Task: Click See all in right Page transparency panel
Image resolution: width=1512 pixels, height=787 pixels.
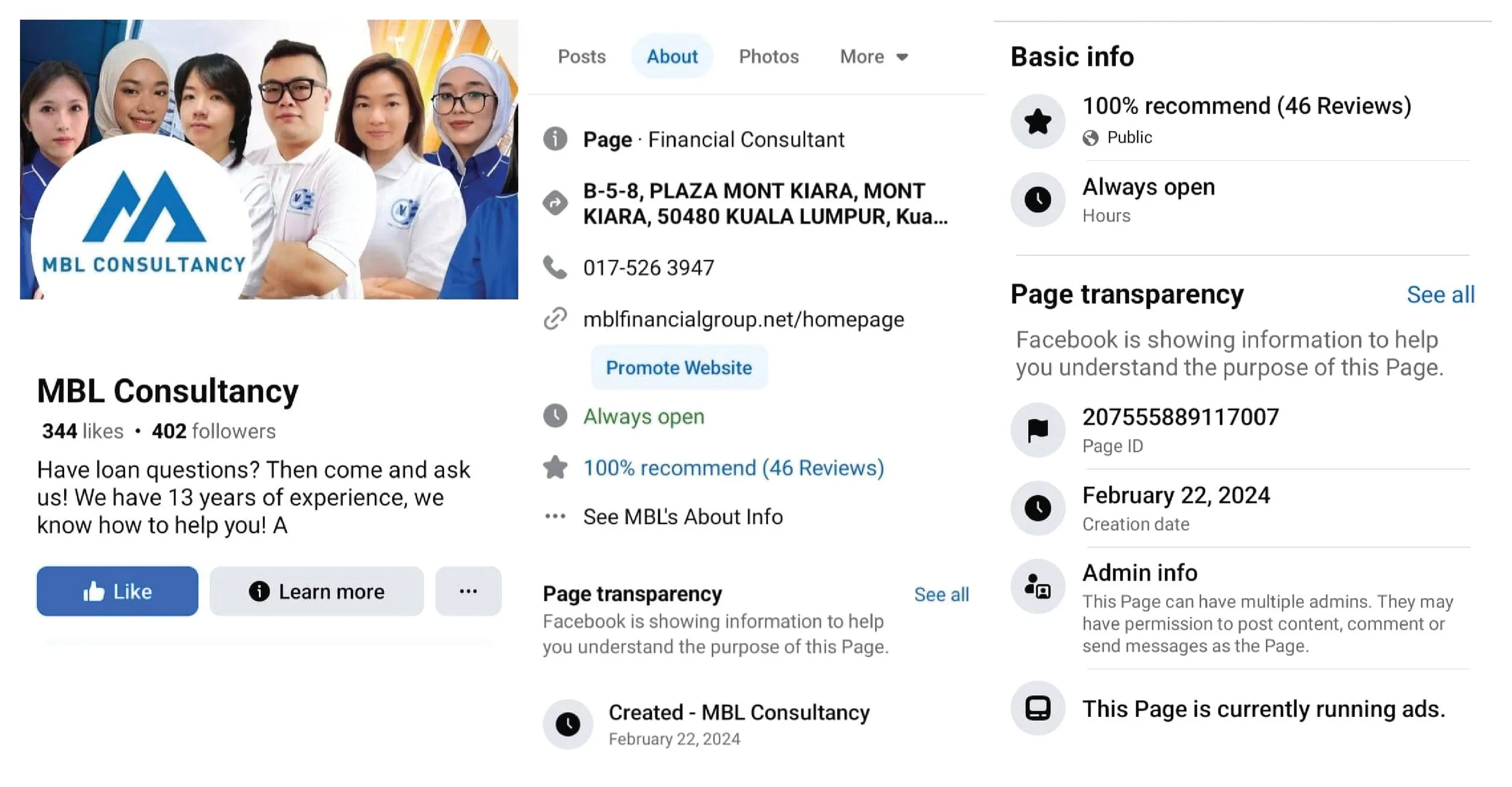Action: (x=1440, y=295)
